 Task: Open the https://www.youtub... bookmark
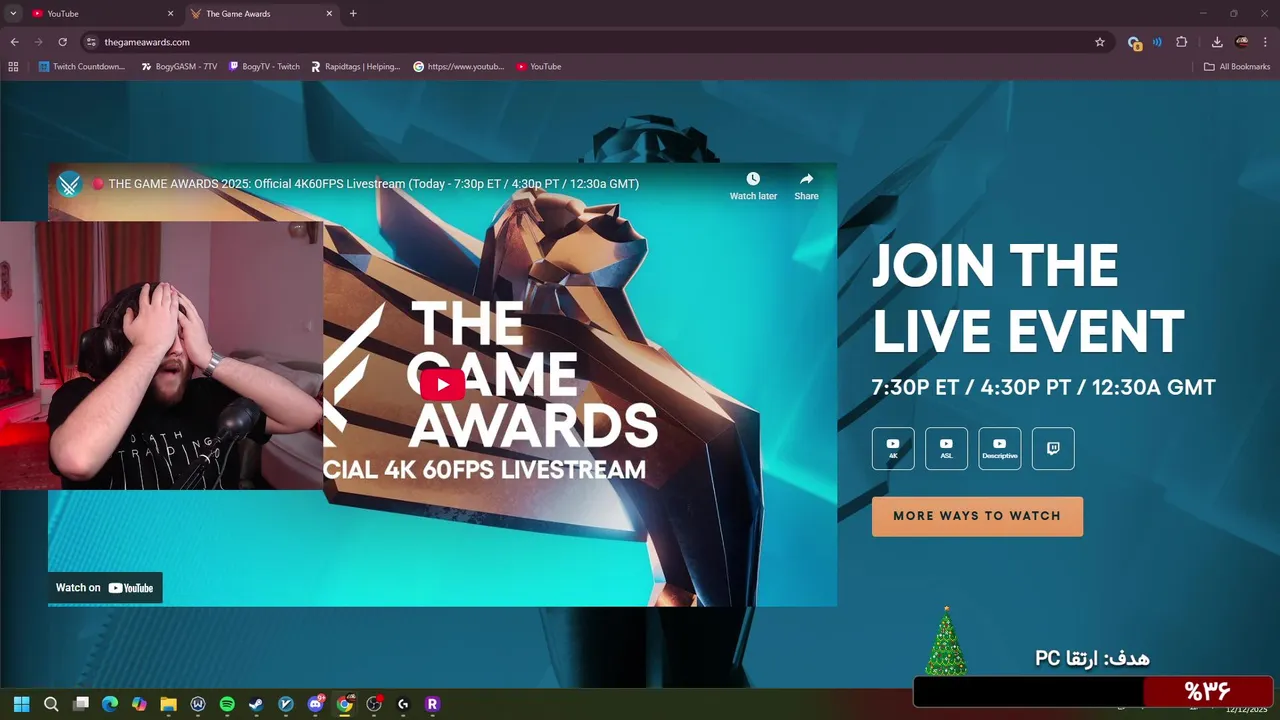click(x=459, y=67)
